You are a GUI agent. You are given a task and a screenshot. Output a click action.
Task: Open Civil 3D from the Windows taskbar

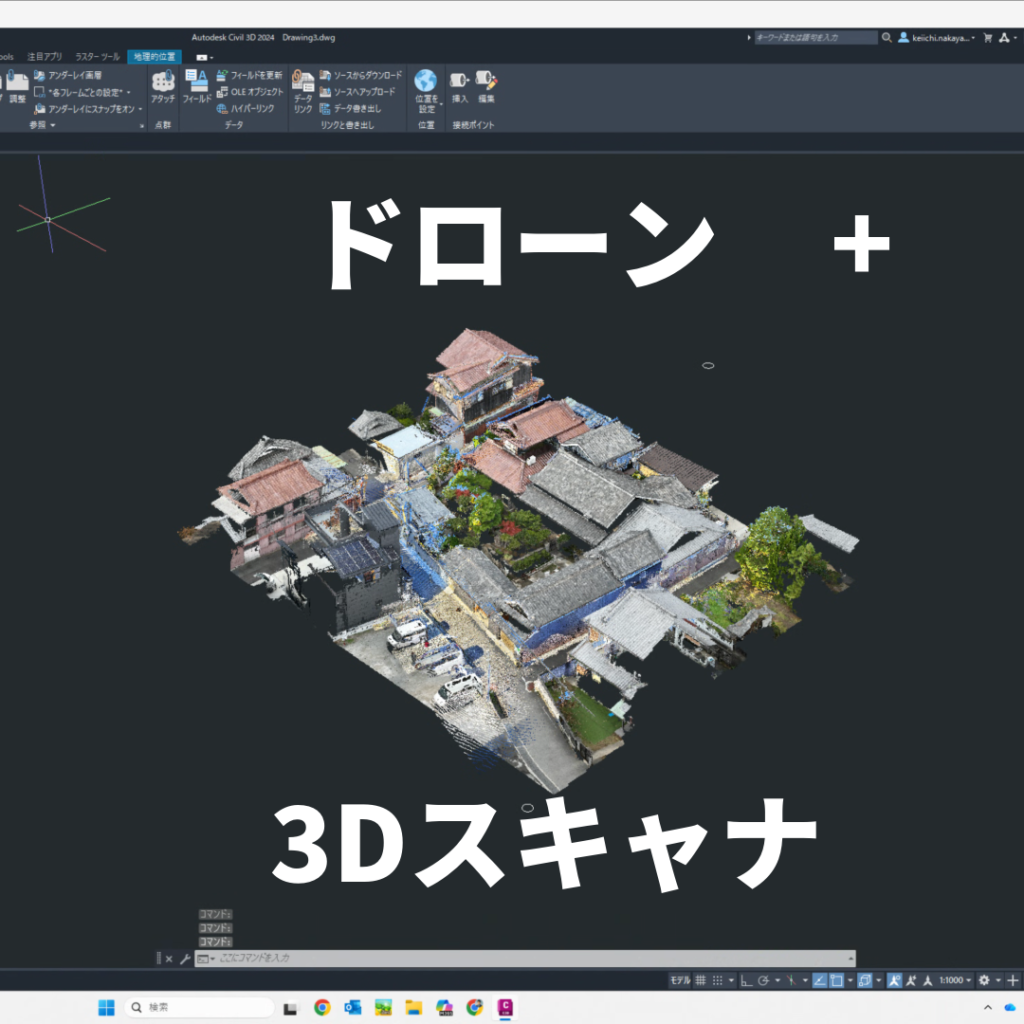tap(506, 1007)
